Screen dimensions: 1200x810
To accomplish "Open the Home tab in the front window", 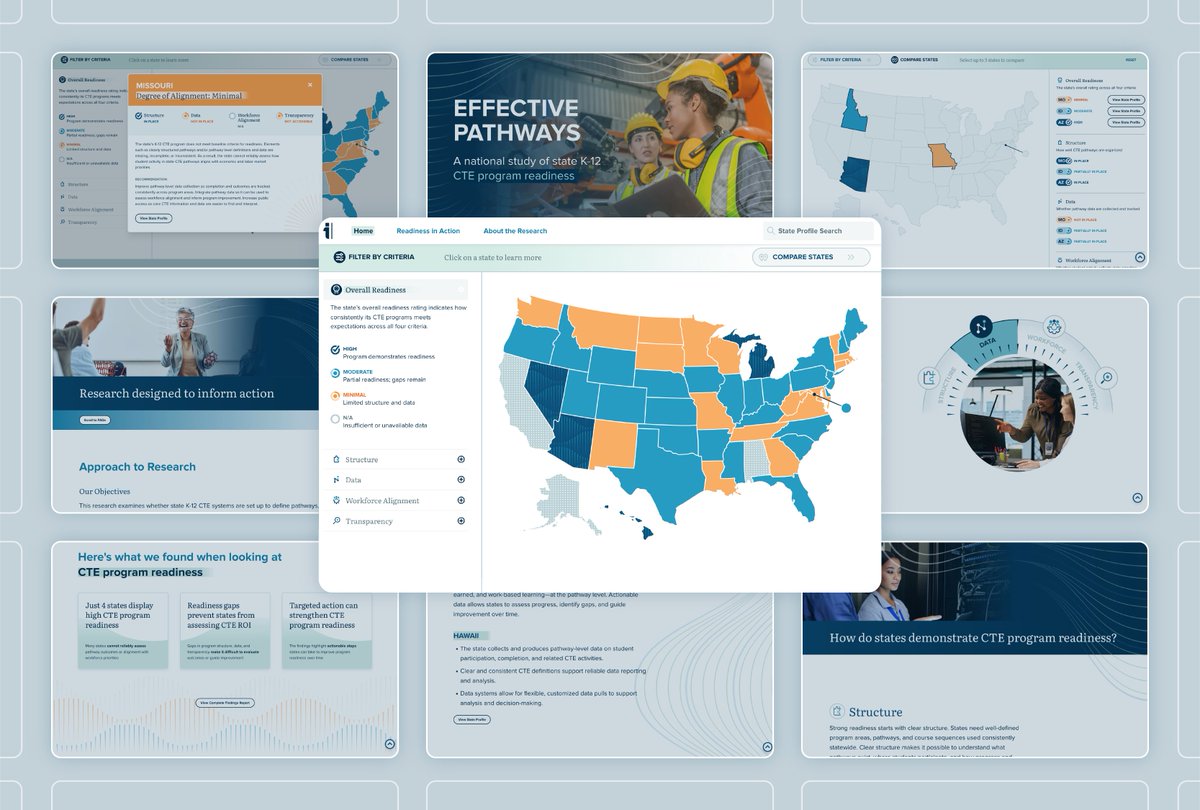I will (x=363, y=231).
